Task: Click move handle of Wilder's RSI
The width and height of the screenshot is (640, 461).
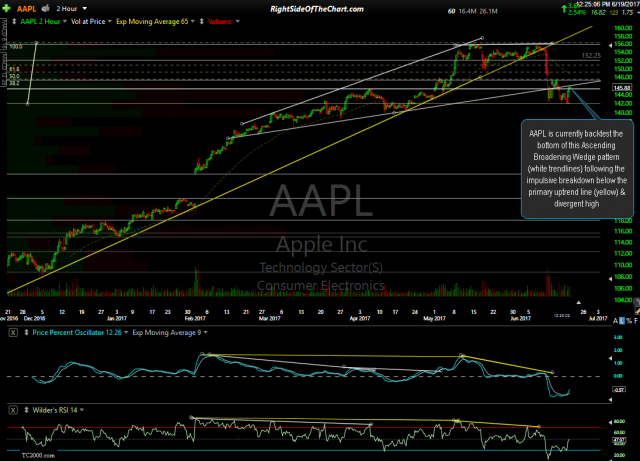Action: tap(27, 410)
